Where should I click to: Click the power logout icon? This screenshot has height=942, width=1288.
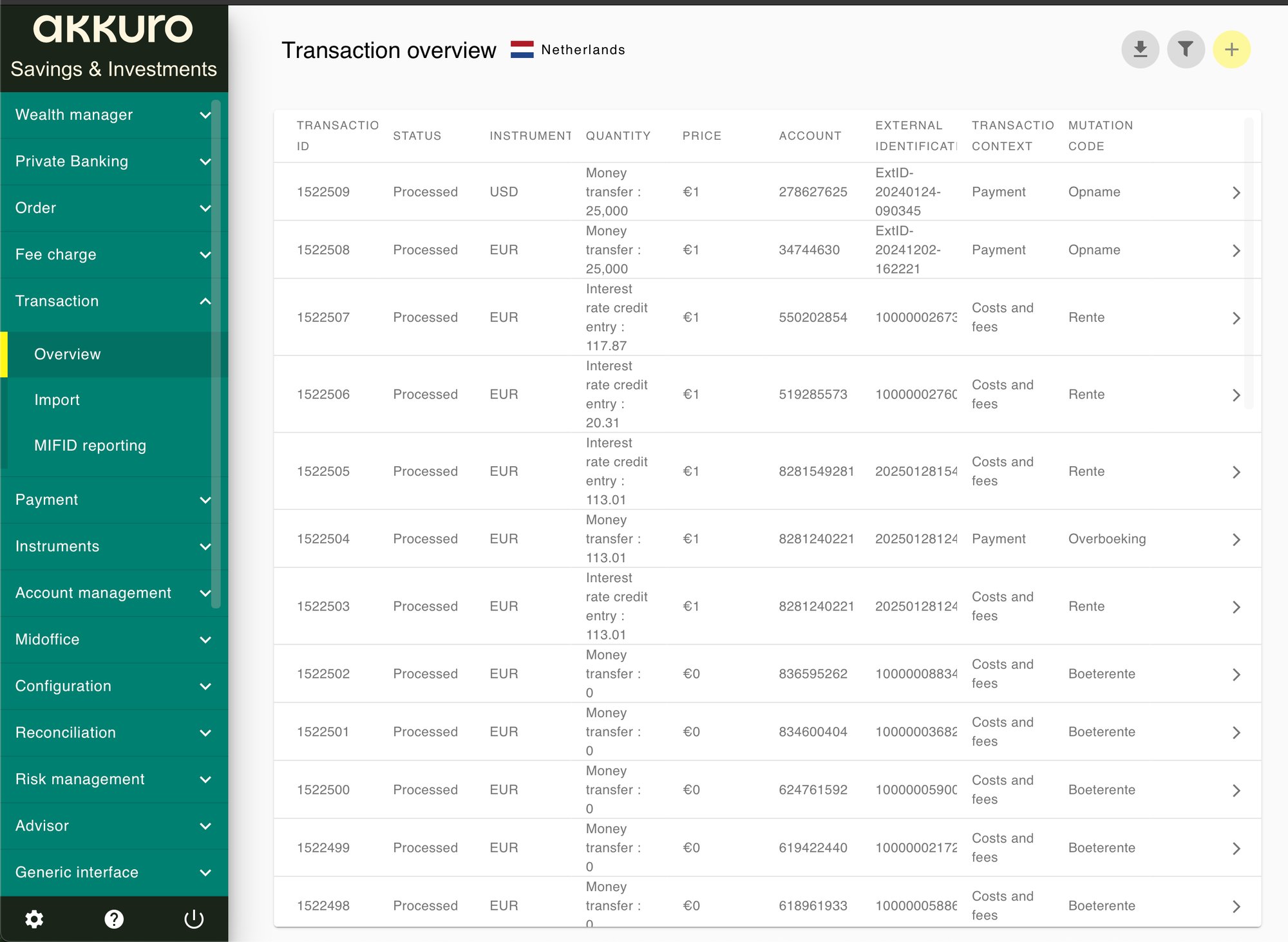(x=194, y=919)
